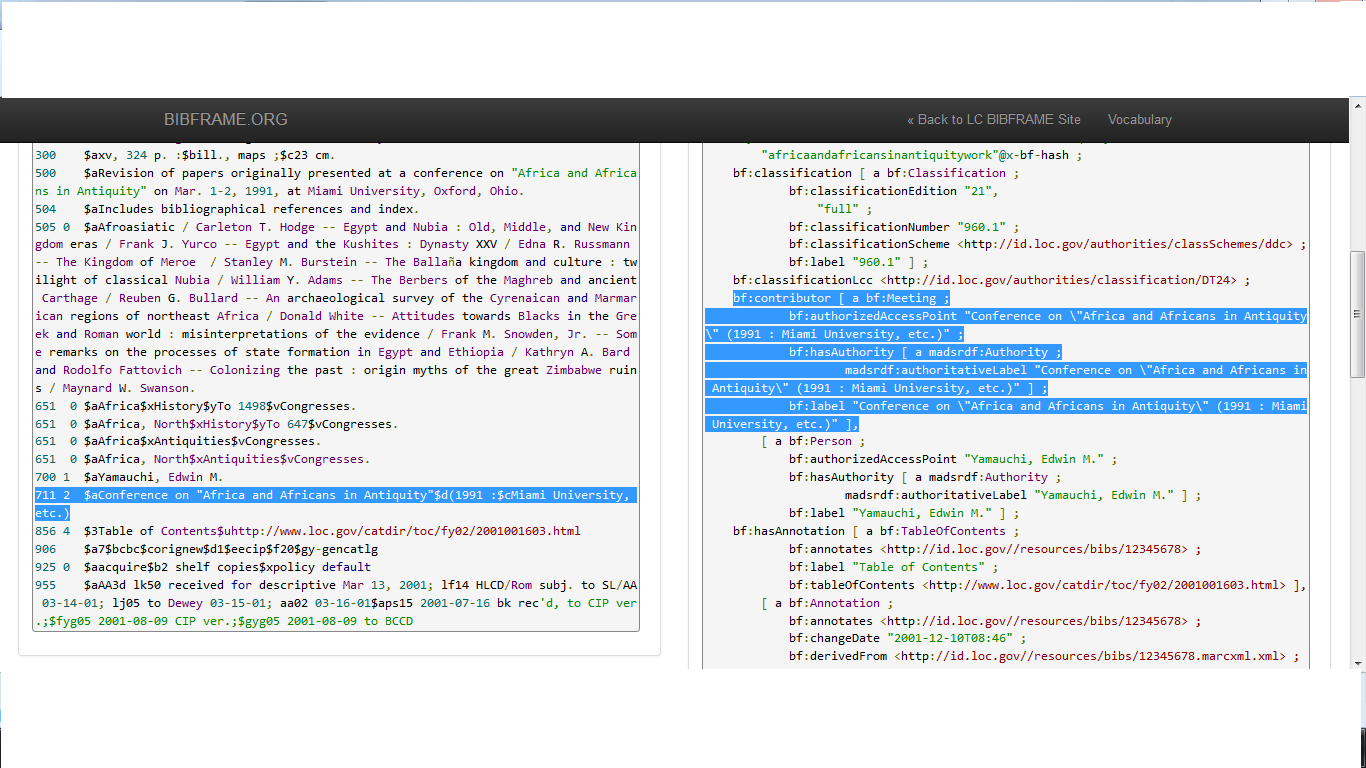Click "africaandafricansinantiquitywork"@x-bf-hash value

(921, 155)
